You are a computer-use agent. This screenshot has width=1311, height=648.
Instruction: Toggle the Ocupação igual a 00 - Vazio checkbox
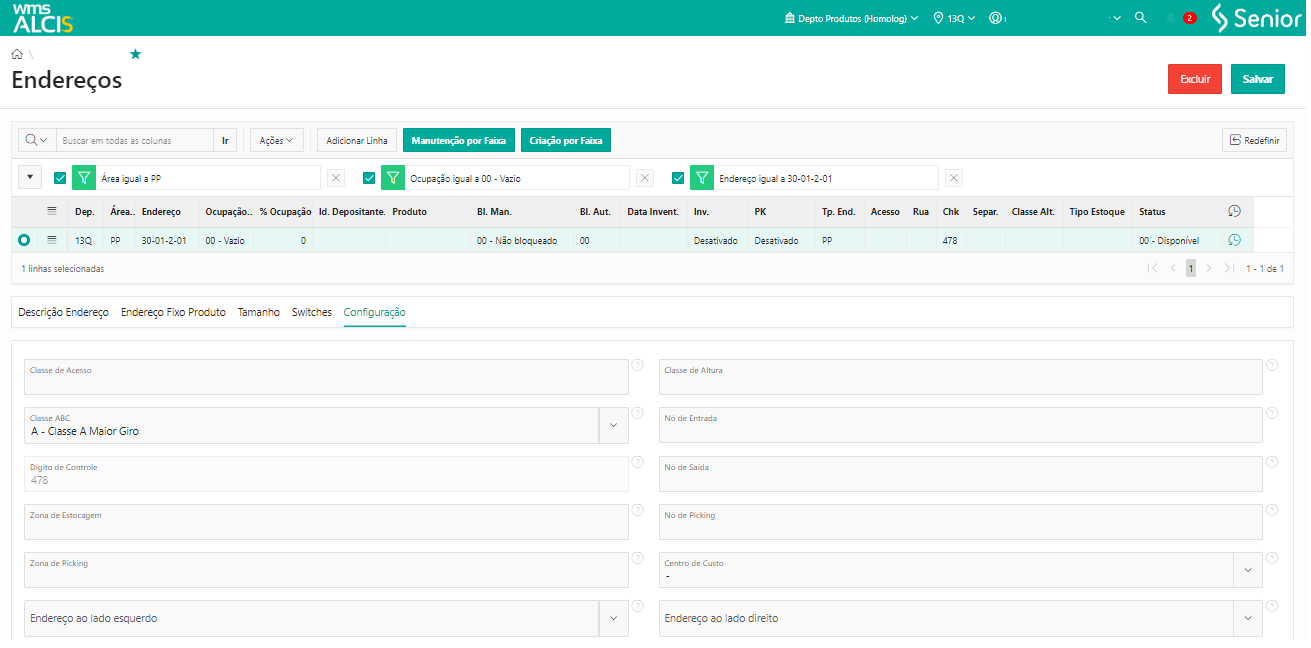pyautogui.click(x=369, y=178)
